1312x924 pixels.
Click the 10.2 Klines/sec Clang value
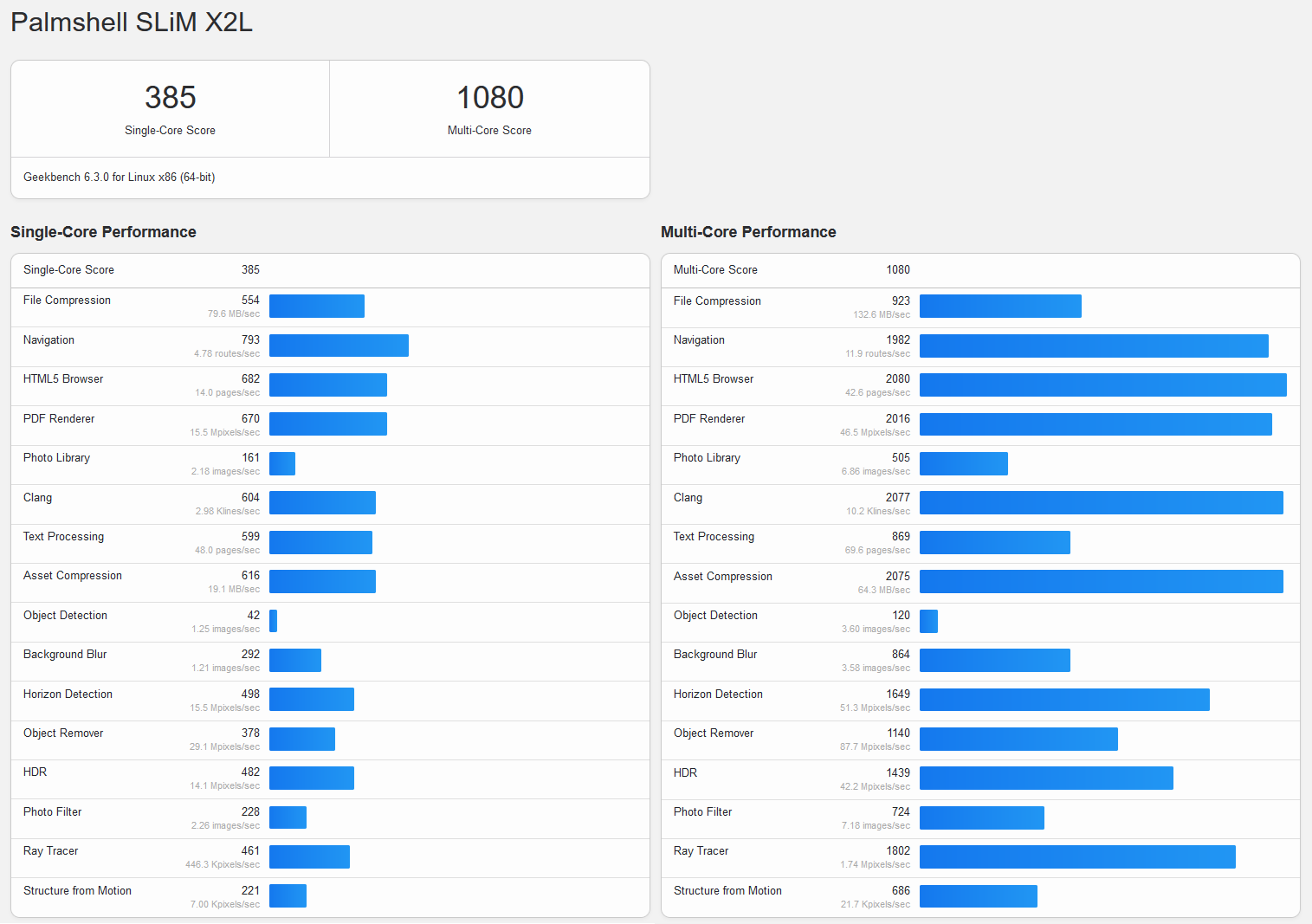878,511
